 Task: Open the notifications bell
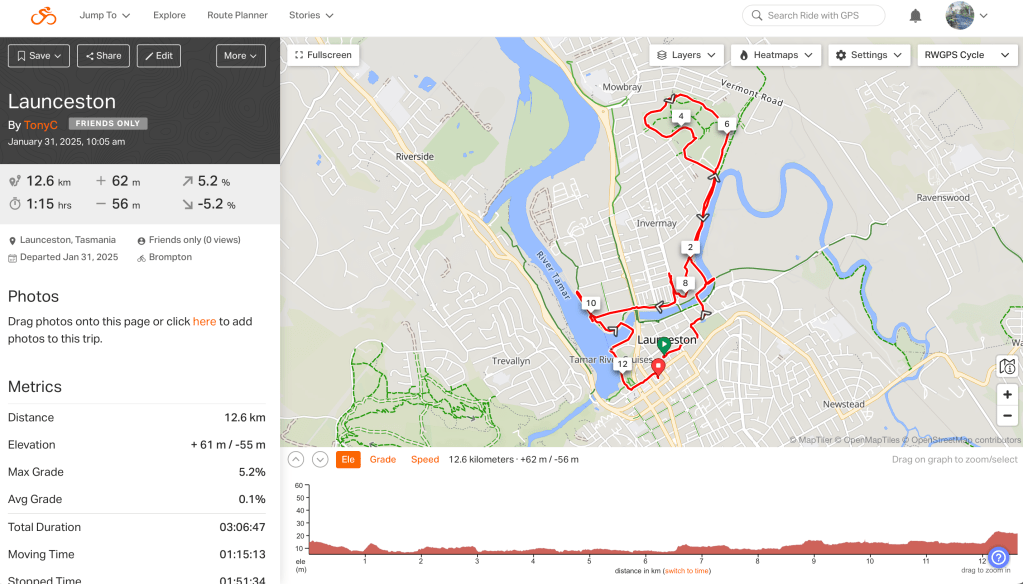(x=915, y=16)
